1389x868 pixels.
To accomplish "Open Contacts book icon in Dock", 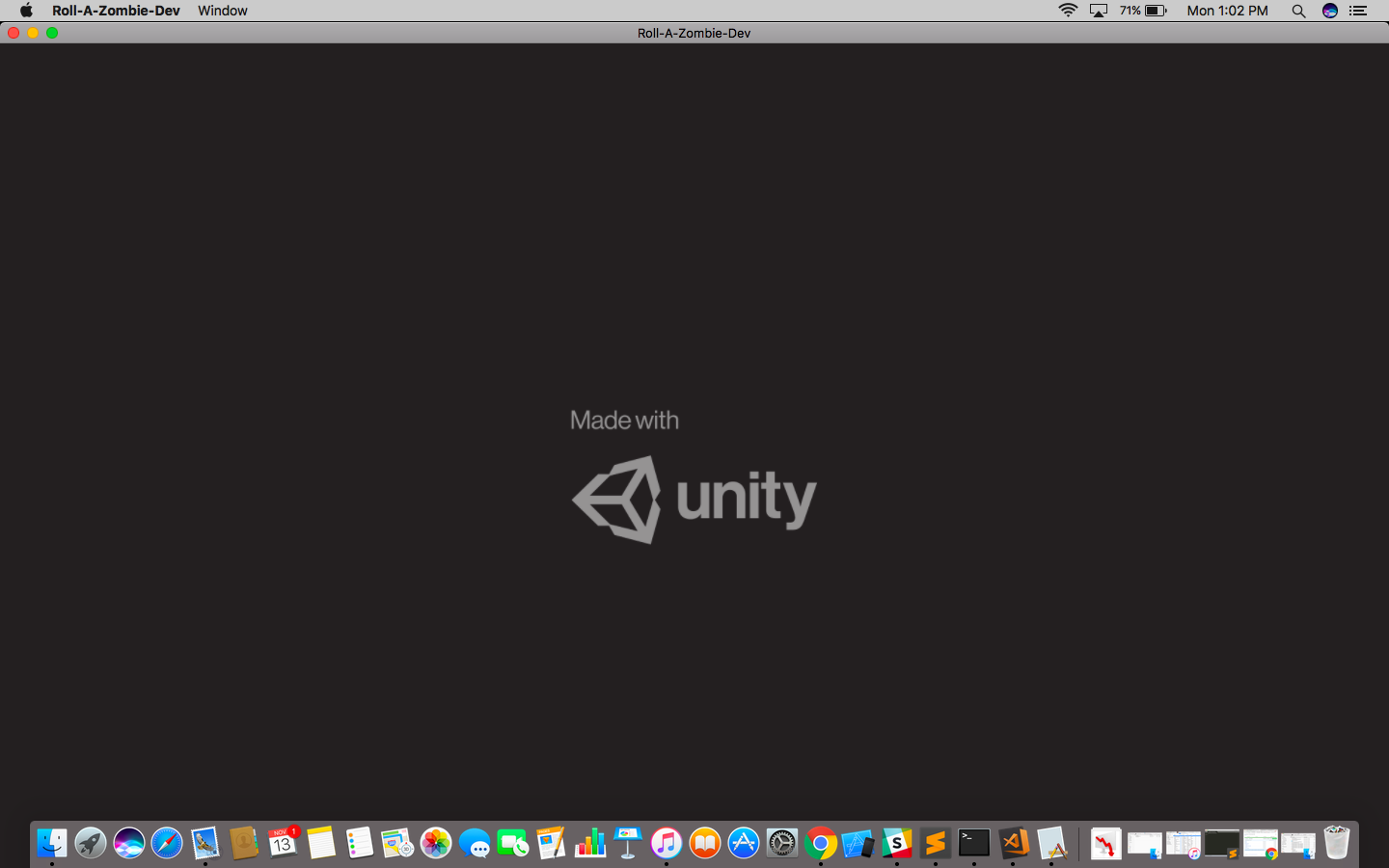I will [244, 843].
